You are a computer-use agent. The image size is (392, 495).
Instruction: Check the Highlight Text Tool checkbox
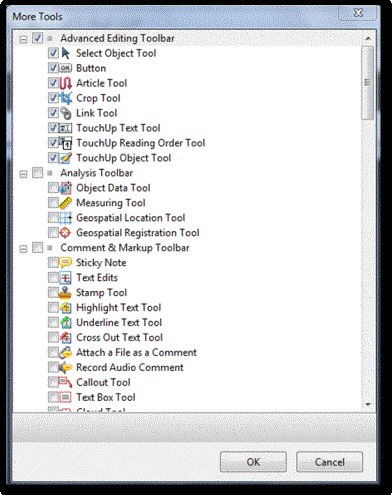point(53,308)
